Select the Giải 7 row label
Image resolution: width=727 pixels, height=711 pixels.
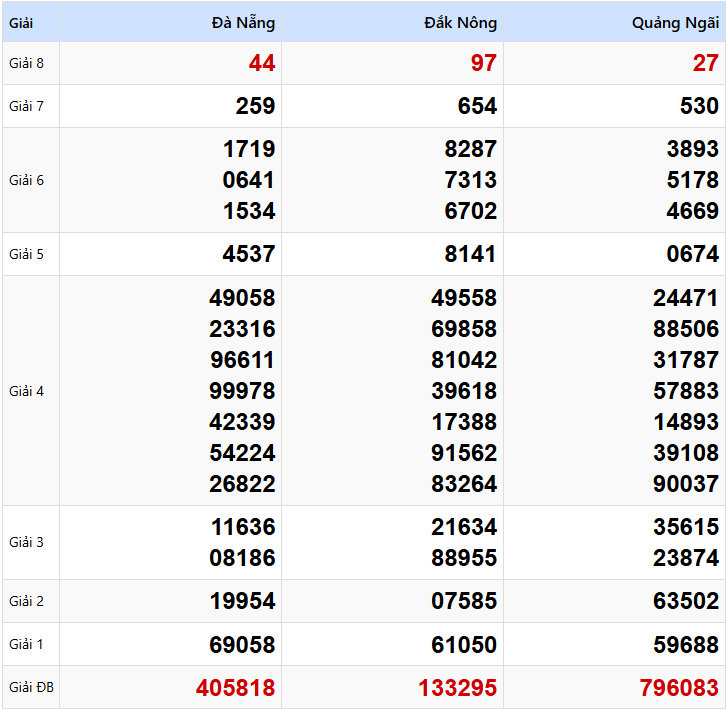pyautogui.click(x=26, y=106)
